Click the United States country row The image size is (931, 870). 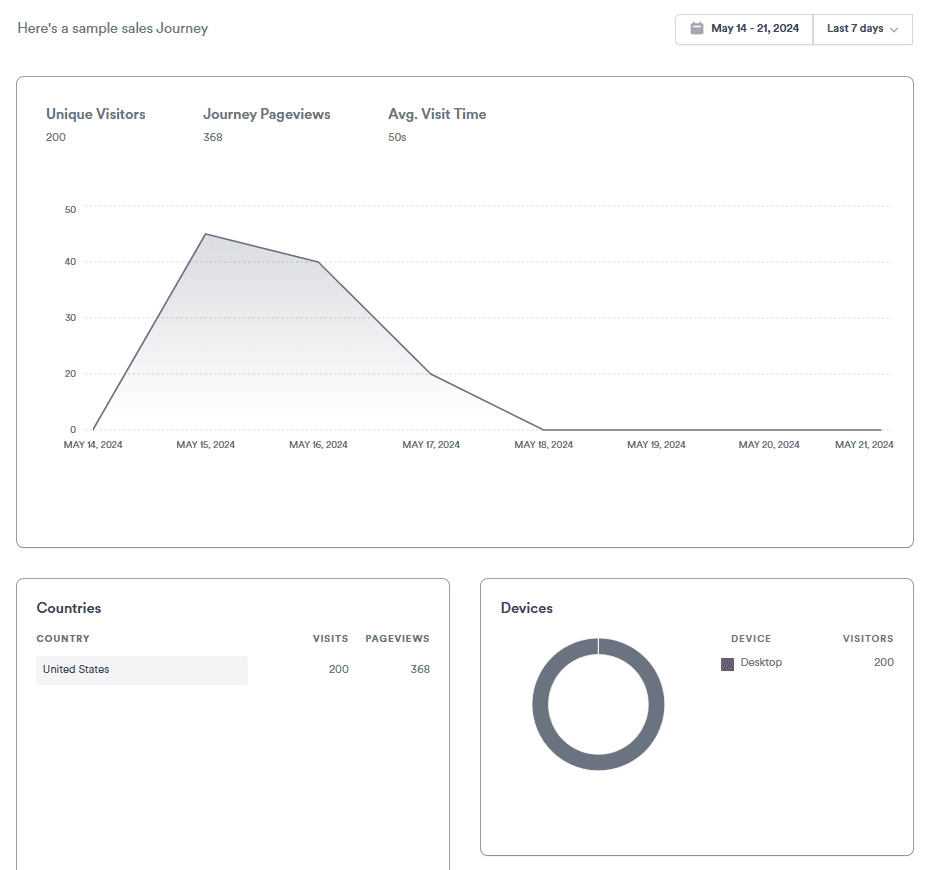pos(142,670)
